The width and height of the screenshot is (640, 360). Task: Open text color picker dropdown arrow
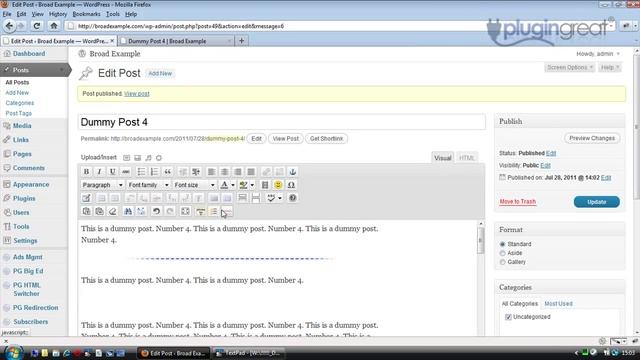(233, 185)
